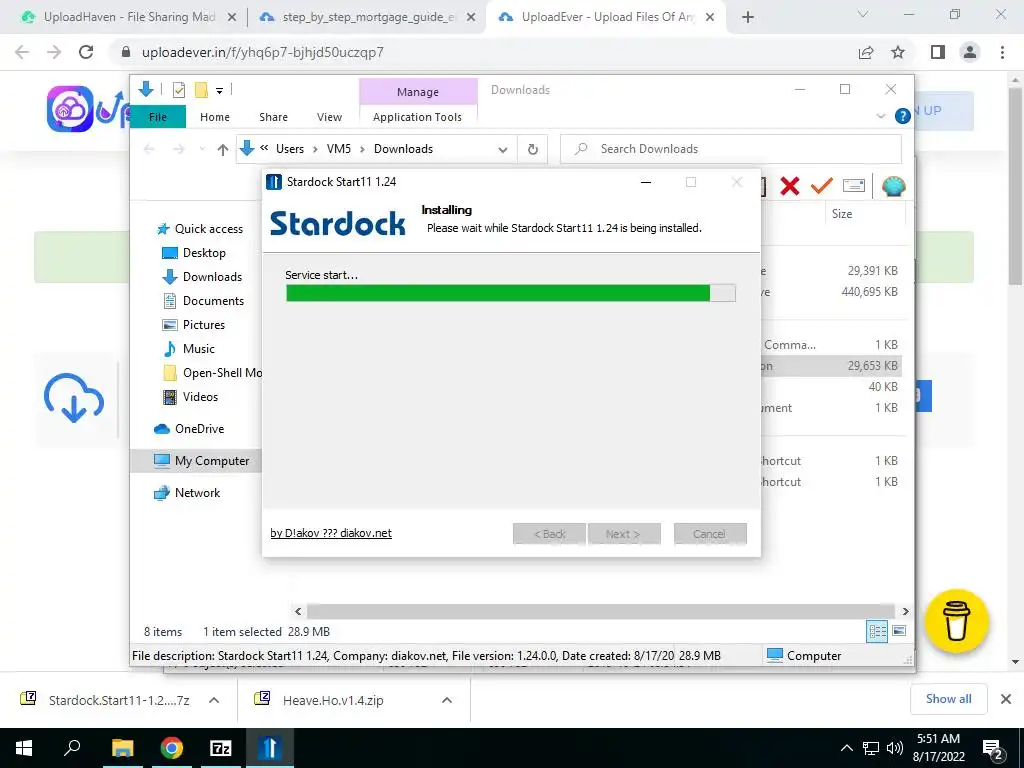Click the Properties icon in Explorer quick access toolbar
The height and width of the screenshot is (768, 1024).
point(178,90)
